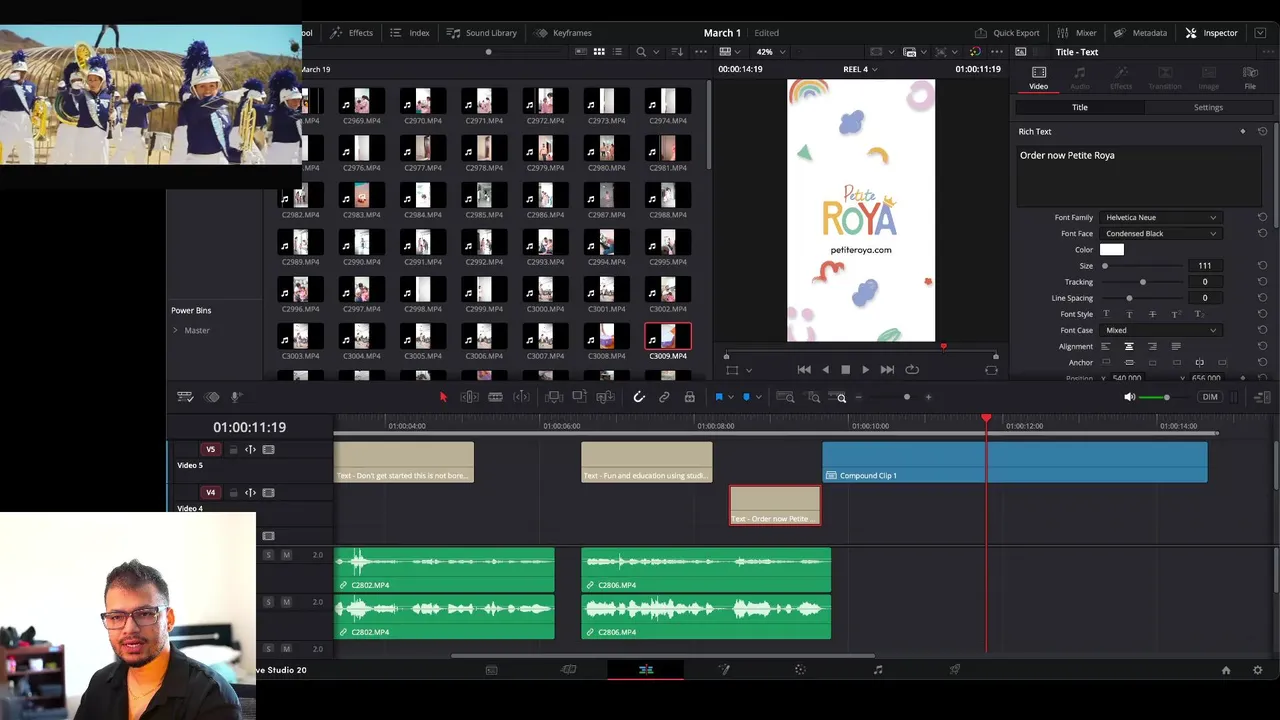Screen dimensions: 1280x720
Task: Open the Keyframes panel
Action: click(563, 33)
